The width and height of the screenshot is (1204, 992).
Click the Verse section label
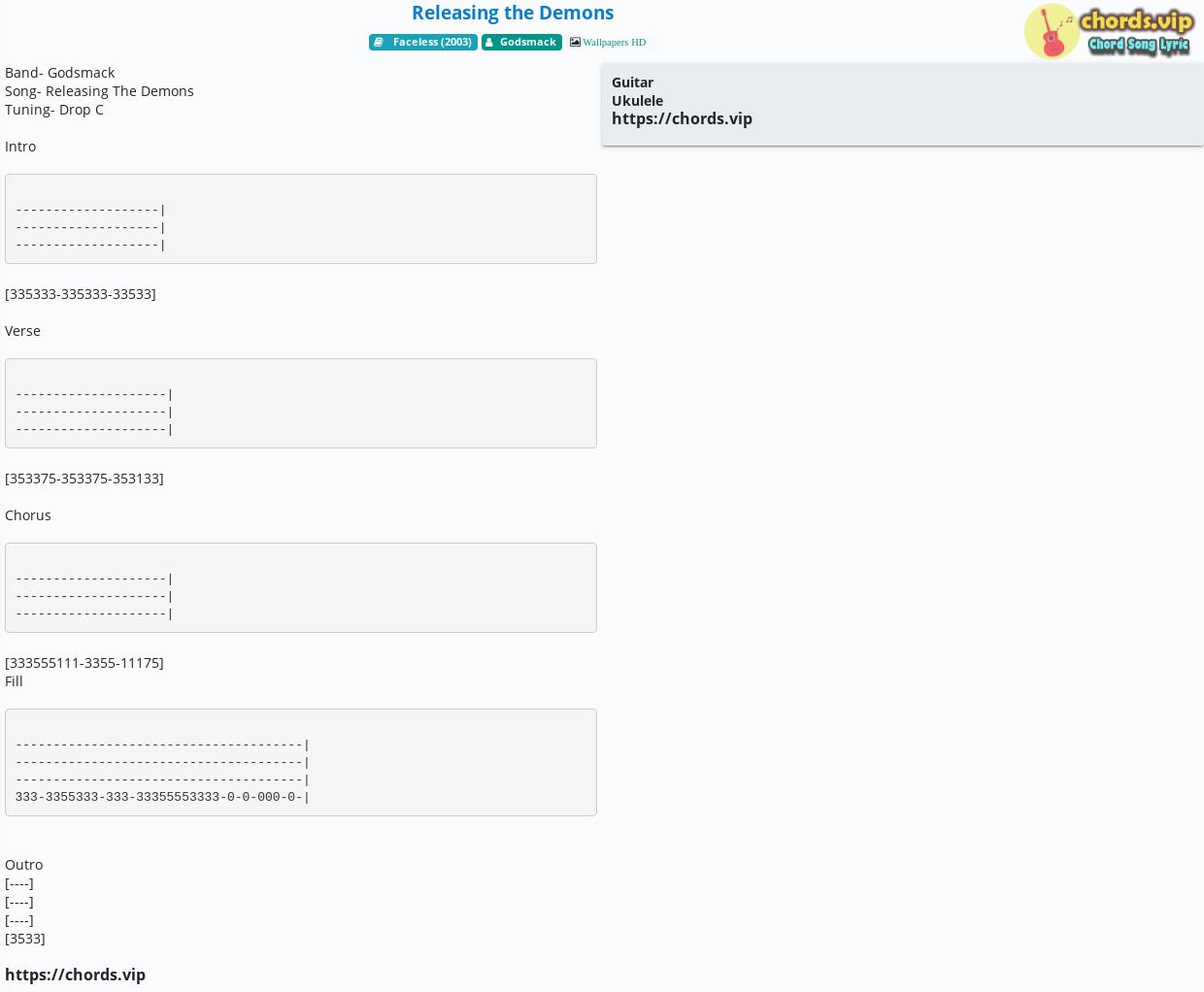pyautogui.click(x=22, y=331)
